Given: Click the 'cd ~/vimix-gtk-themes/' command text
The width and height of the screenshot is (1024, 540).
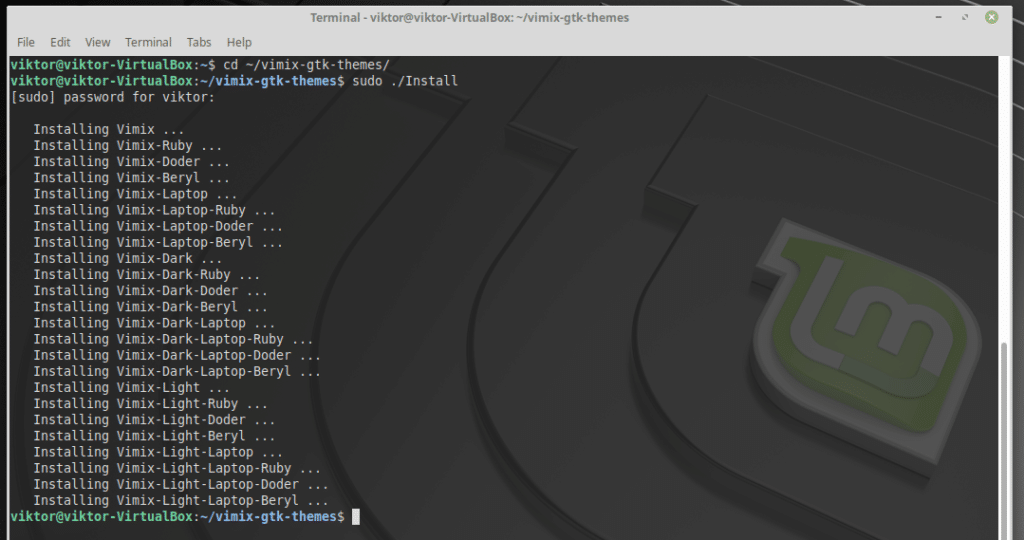Looking at the screenshot, I should 306,65.
